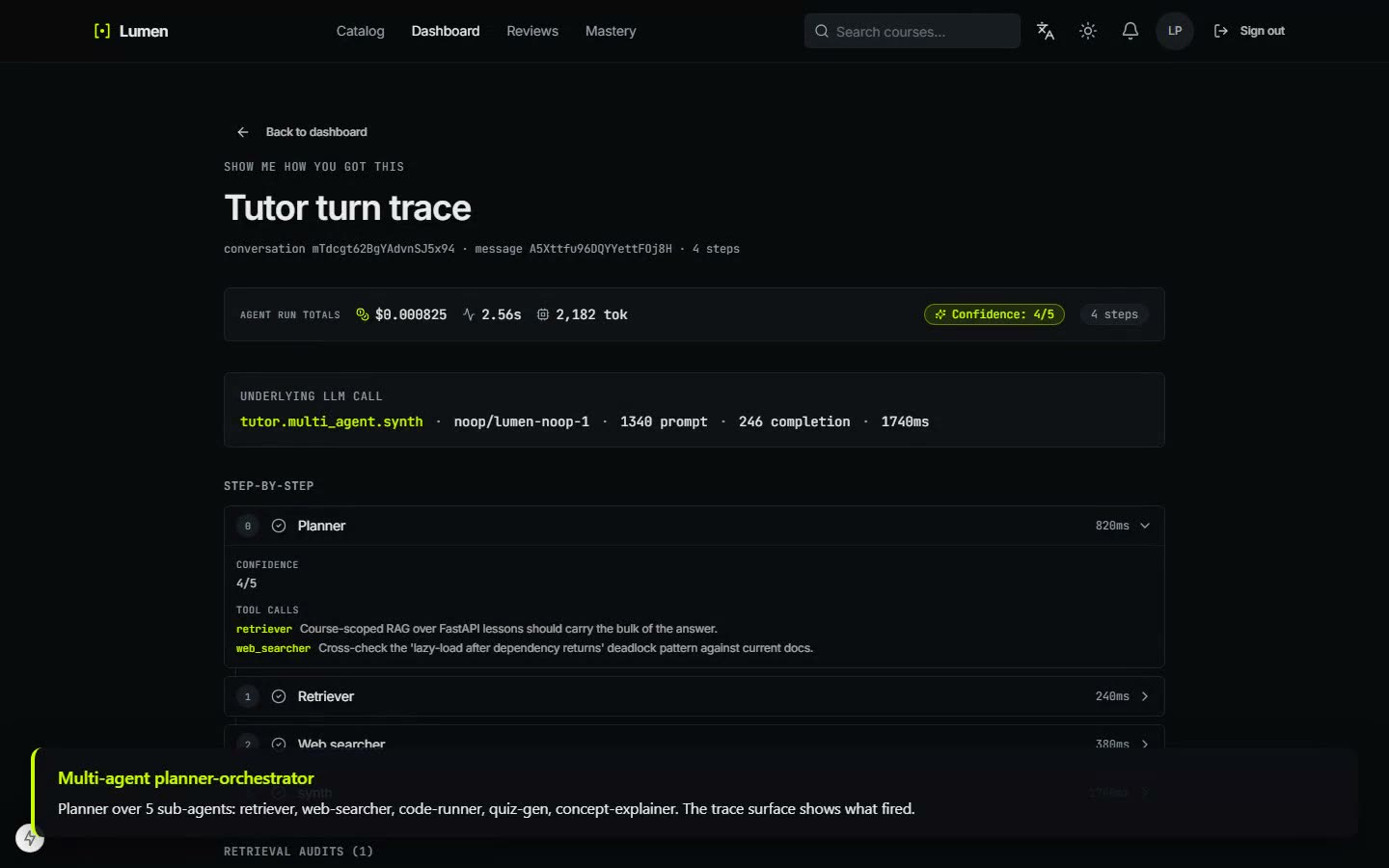Click the conversation ID text

tap(339, 249)
